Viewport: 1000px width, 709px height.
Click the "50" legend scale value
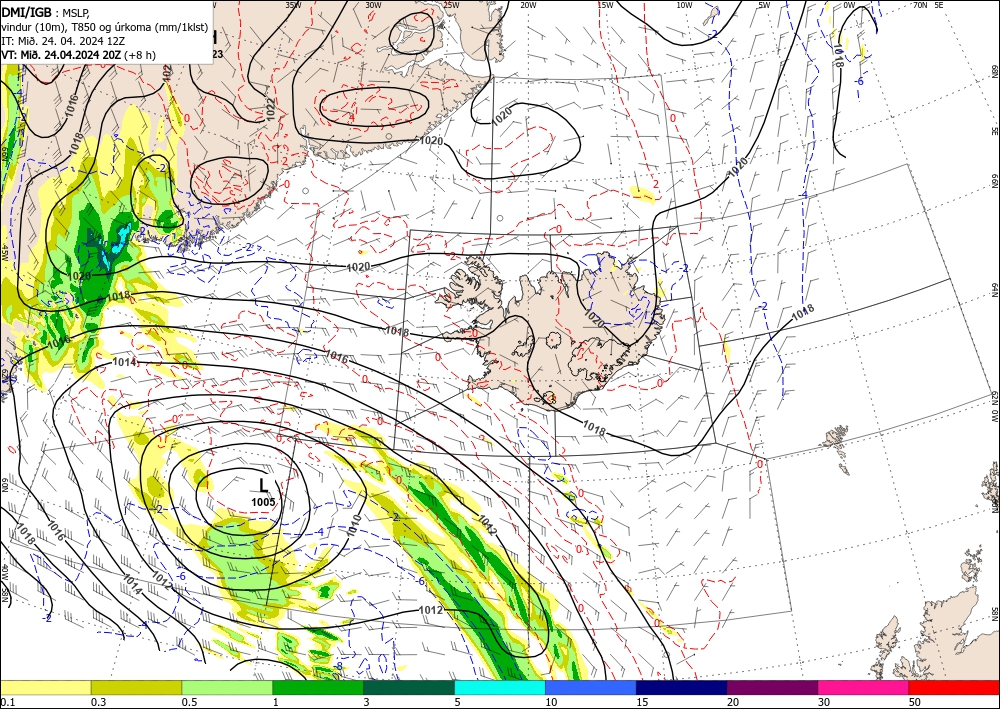[915, 702]
